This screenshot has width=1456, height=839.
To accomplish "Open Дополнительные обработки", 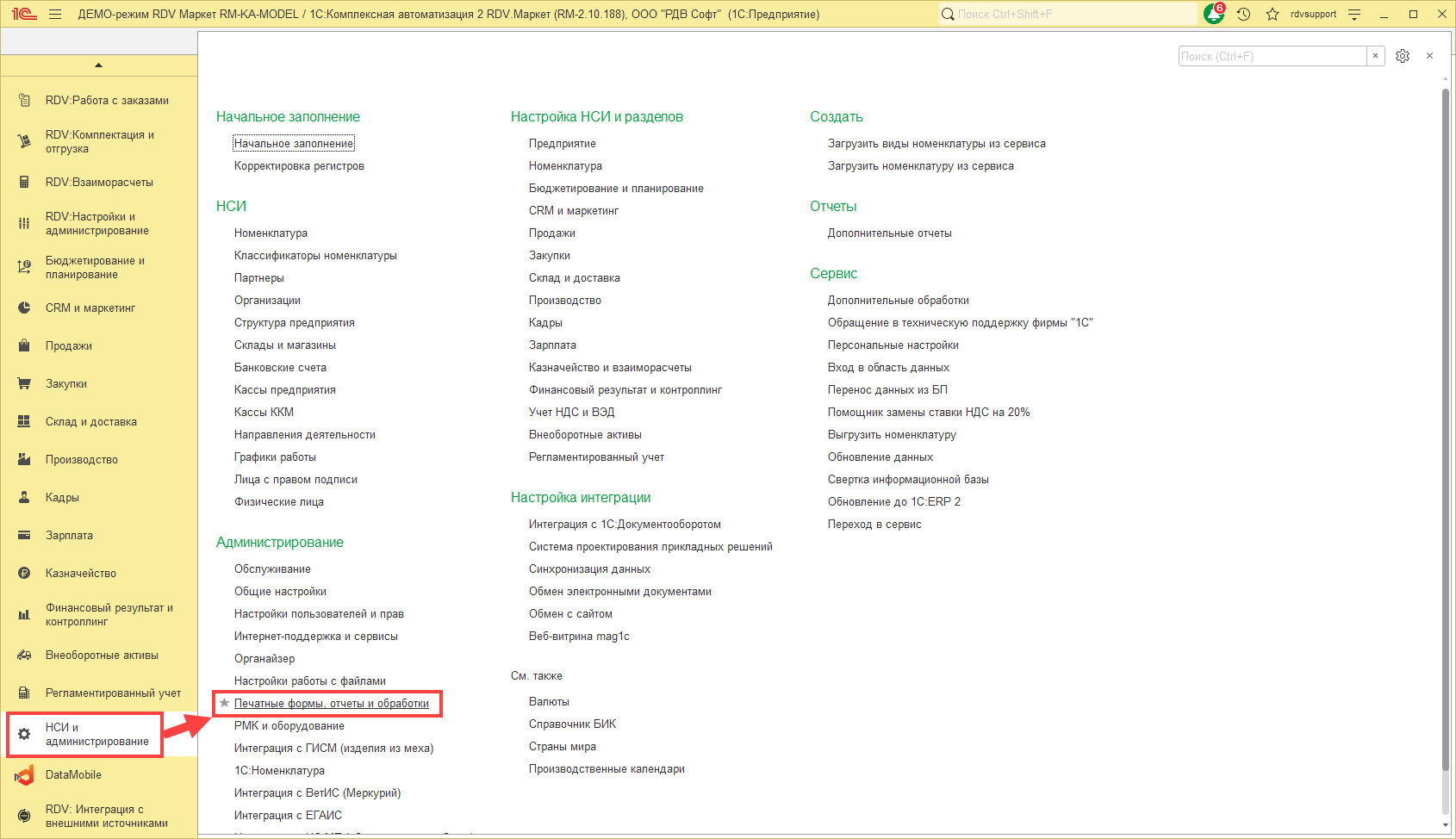I will [899, 301].
